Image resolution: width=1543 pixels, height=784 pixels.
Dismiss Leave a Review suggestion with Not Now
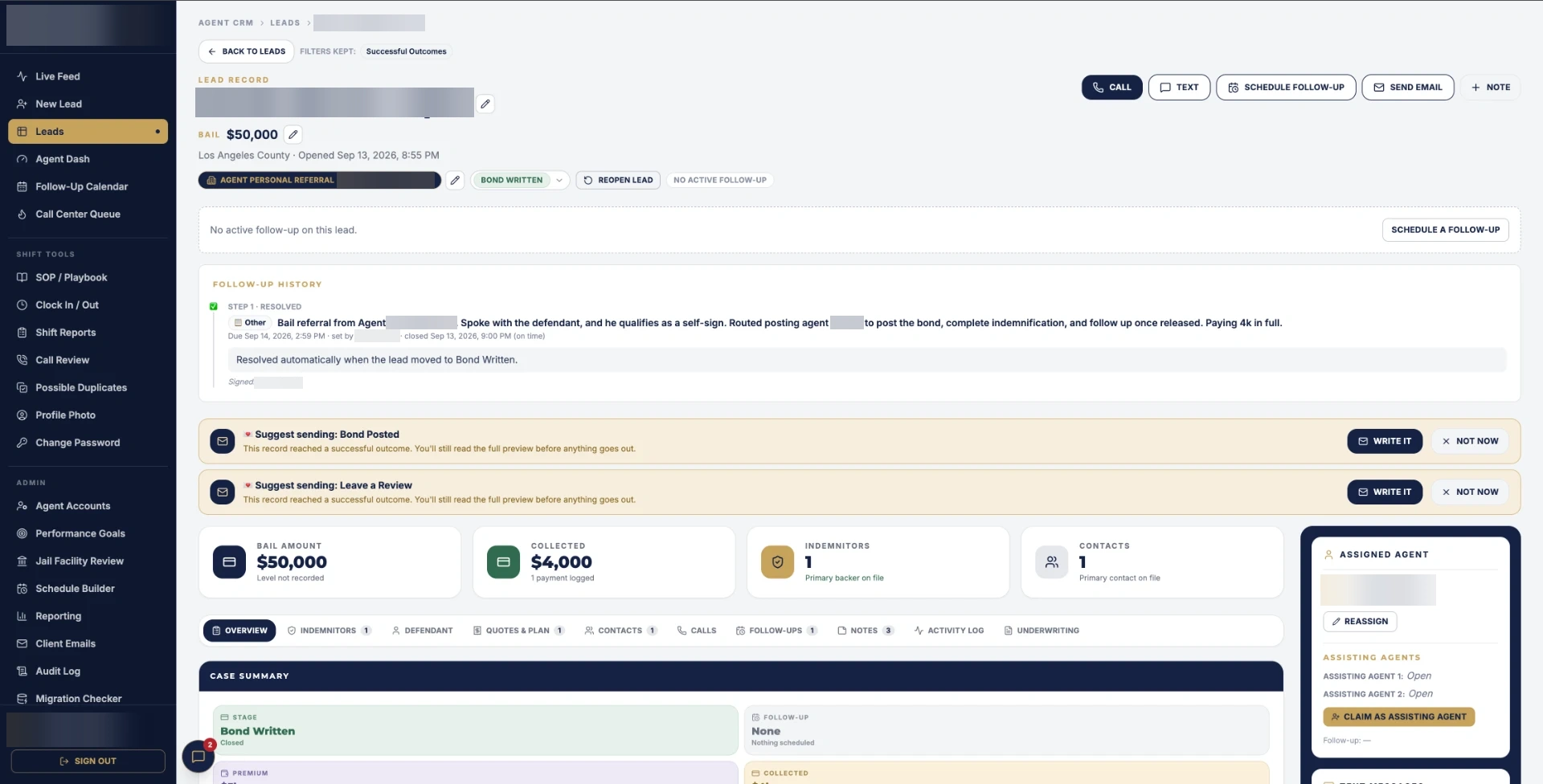pos(1470,492)
